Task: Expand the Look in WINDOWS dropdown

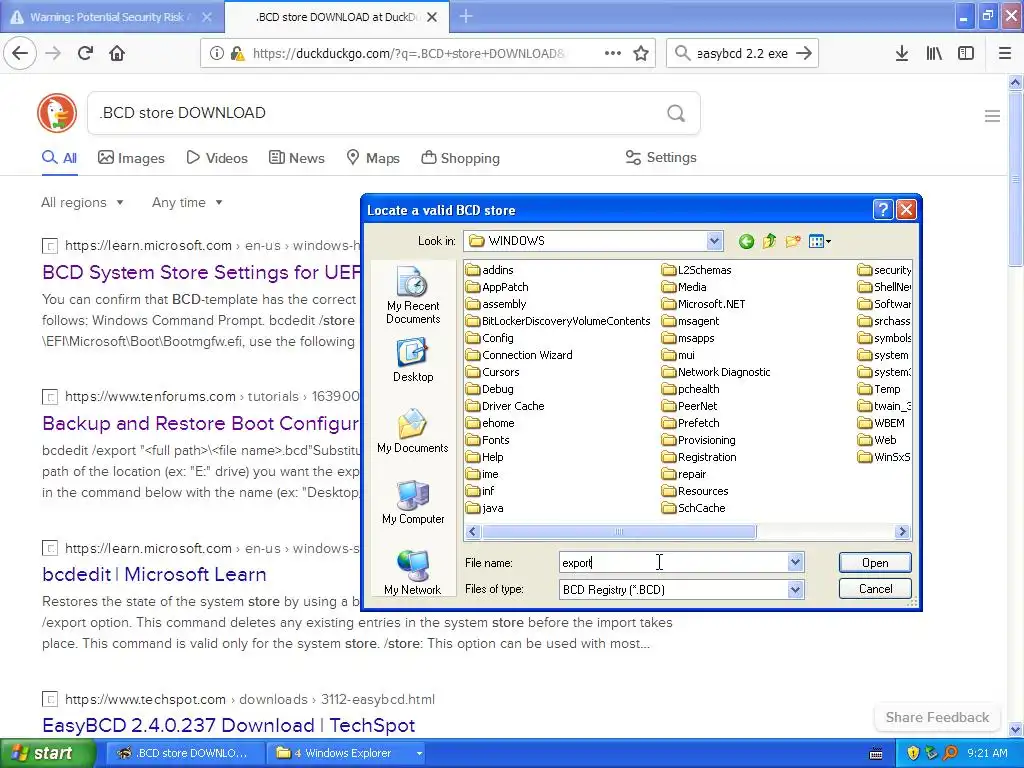Action: click(x=714, y=241)
